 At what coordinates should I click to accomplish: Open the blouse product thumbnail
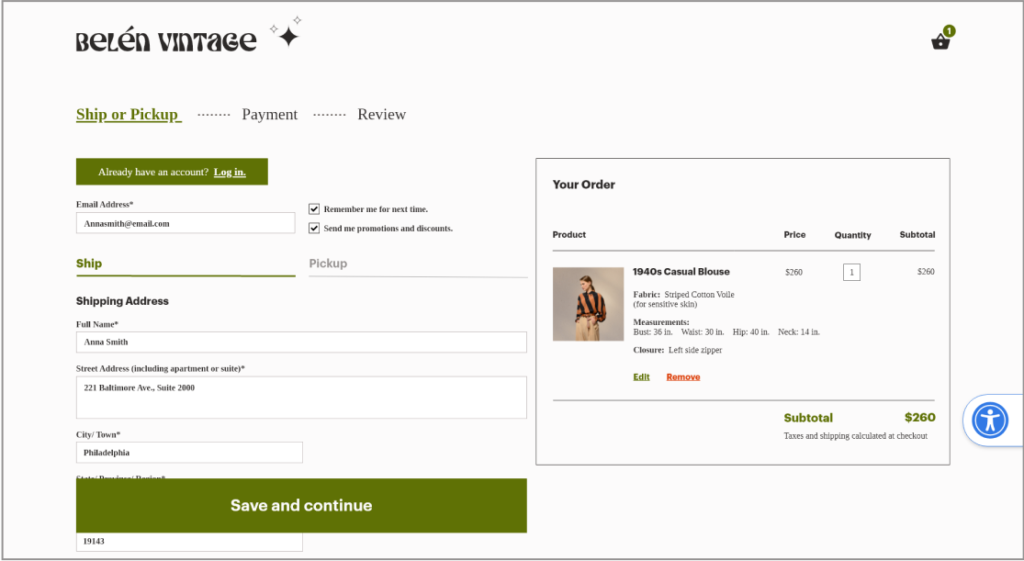point(588,304)
